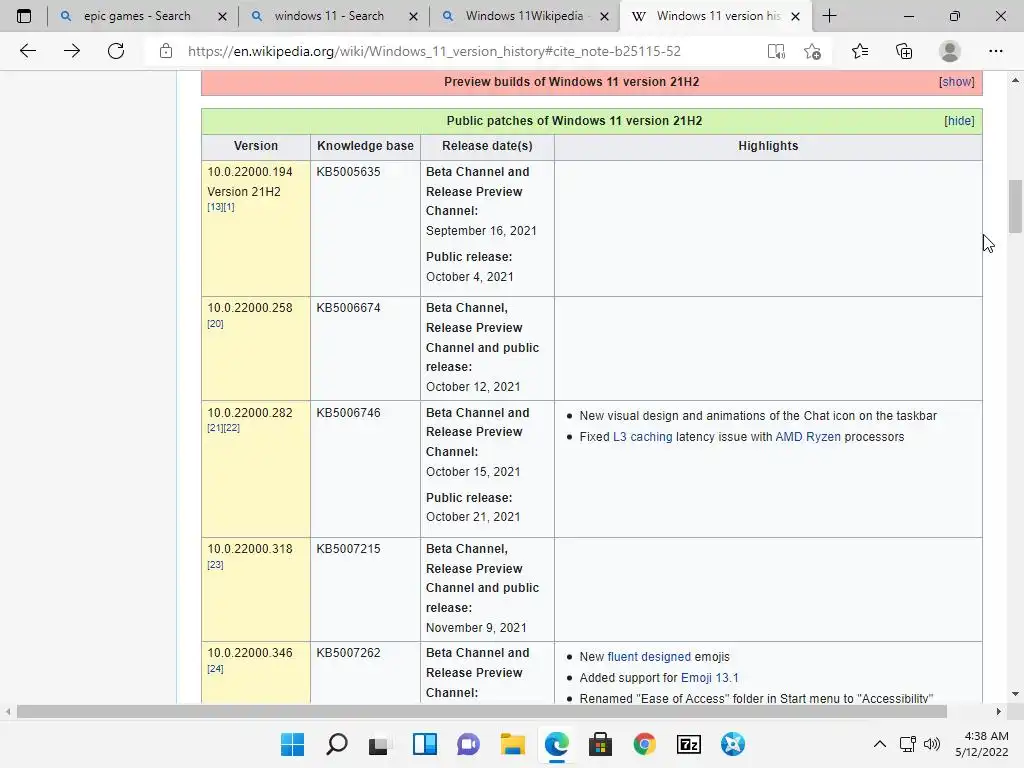Switch to the windows 11 Search tab
Viewport: 1024px width, 768px height.
pos(328,16)
